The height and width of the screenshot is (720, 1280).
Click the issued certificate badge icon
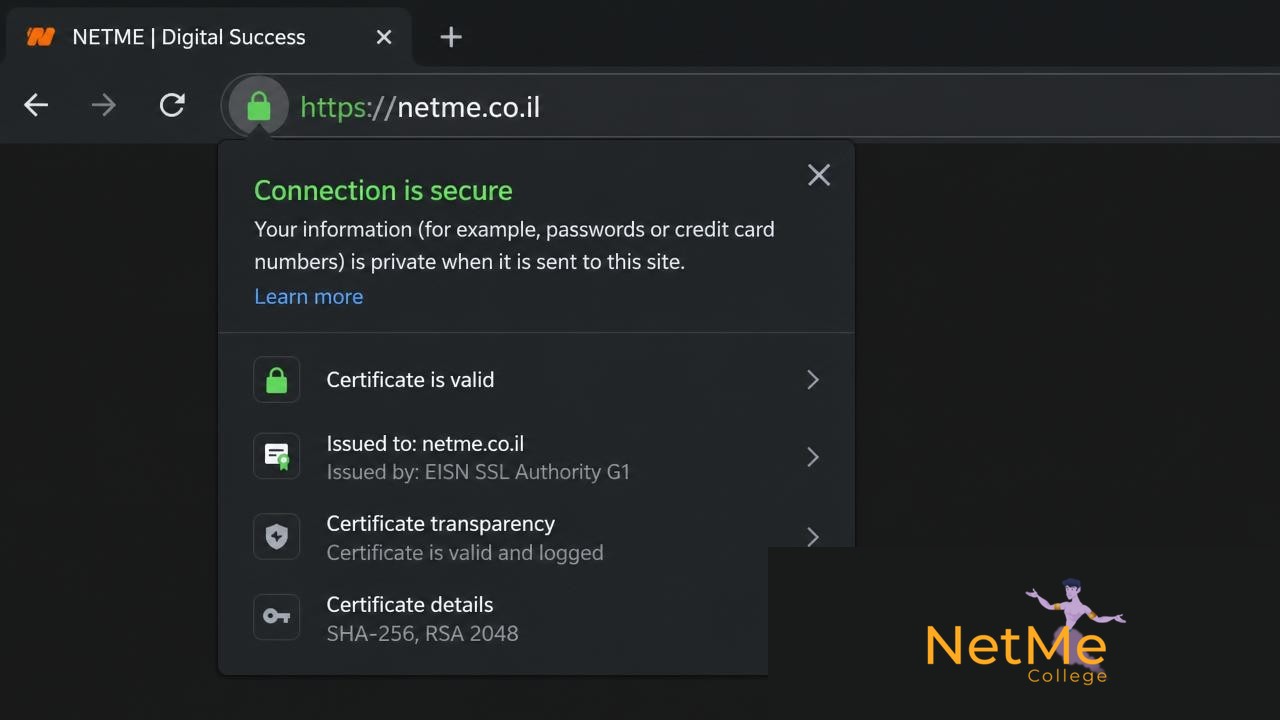tap(277, 457)
